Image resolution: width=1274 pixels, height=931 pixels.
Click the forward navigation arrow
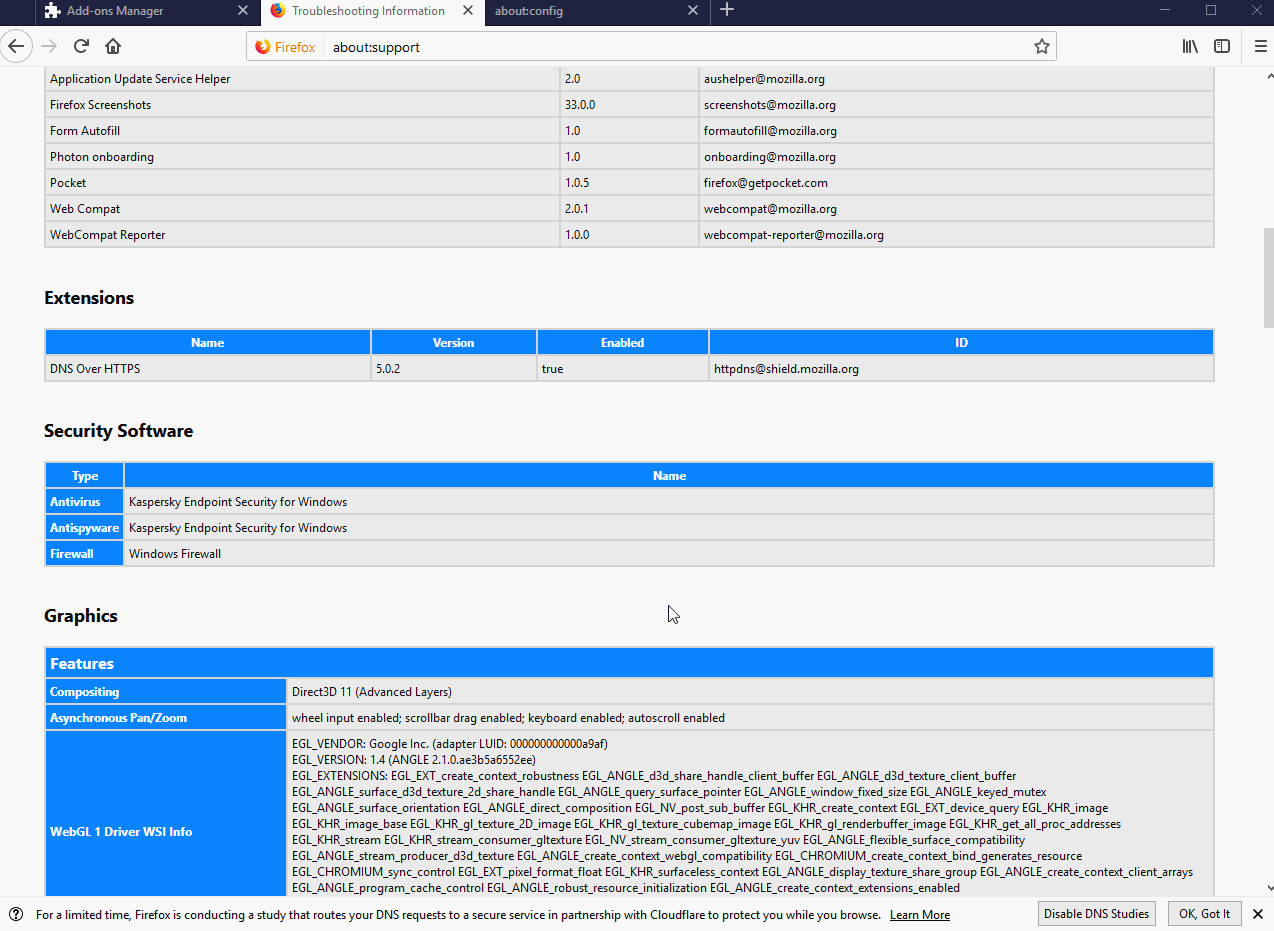[x=49, y=46]
